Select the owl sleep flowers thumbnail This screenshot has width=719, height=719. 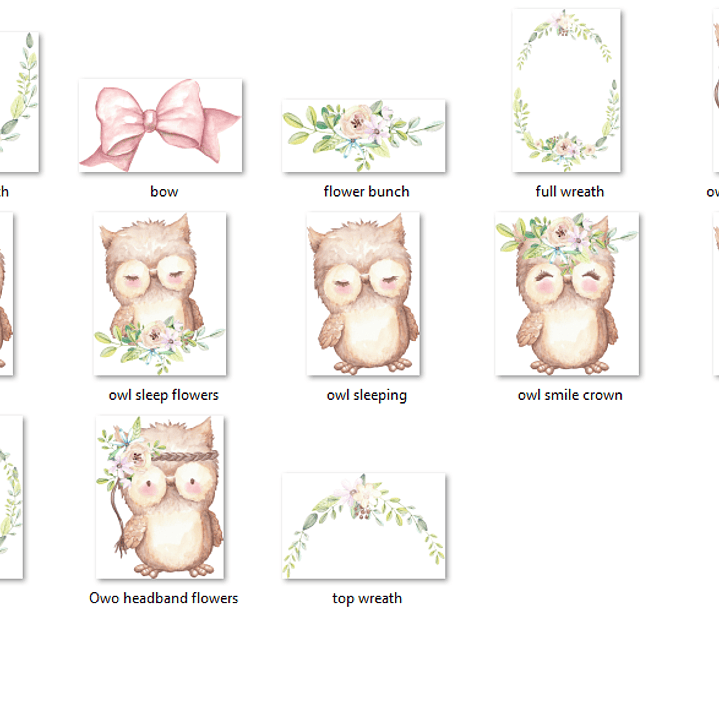click(160, 294)
